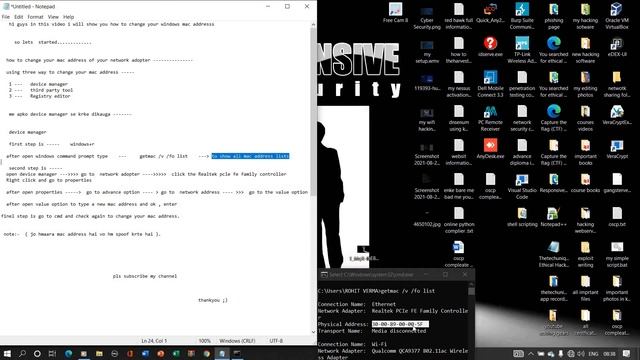Select online python complier .txt file
Image resolution: width=640 pixels, height=360 pixels.
coord(459,220)
